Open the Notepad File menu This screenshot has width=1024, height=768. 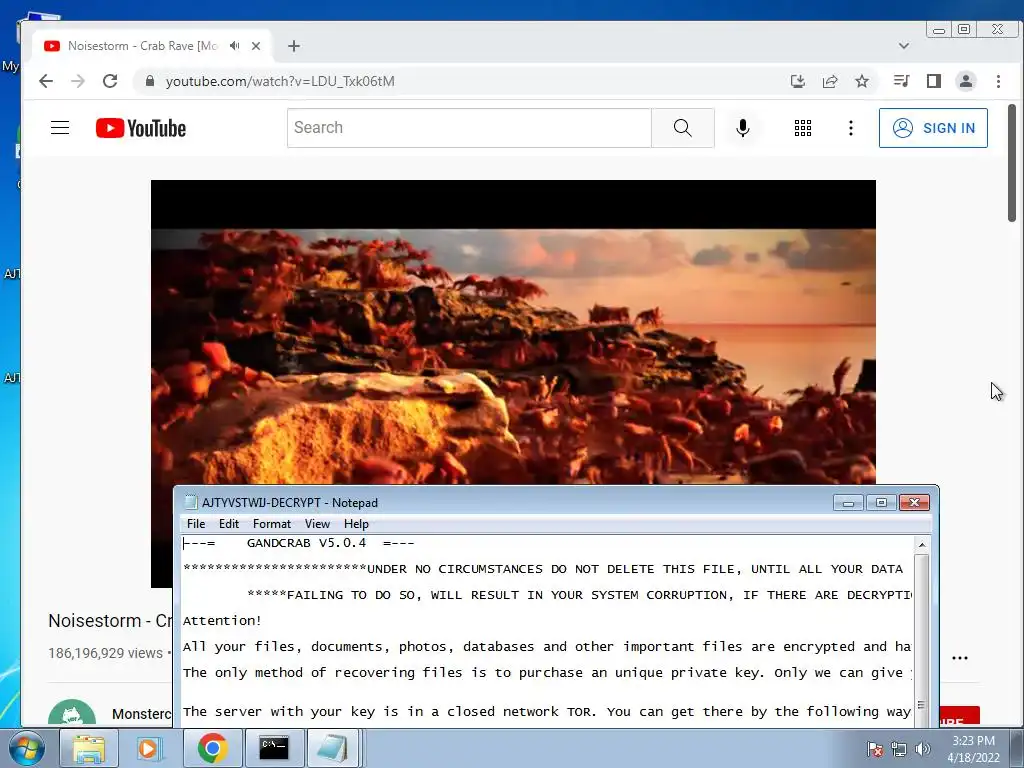[x=196, y=524]
